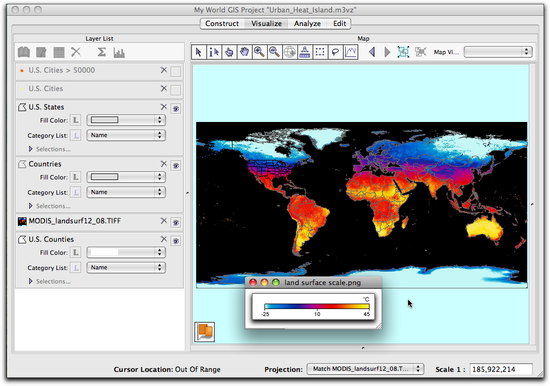Zoom to full globe extent

290,52
